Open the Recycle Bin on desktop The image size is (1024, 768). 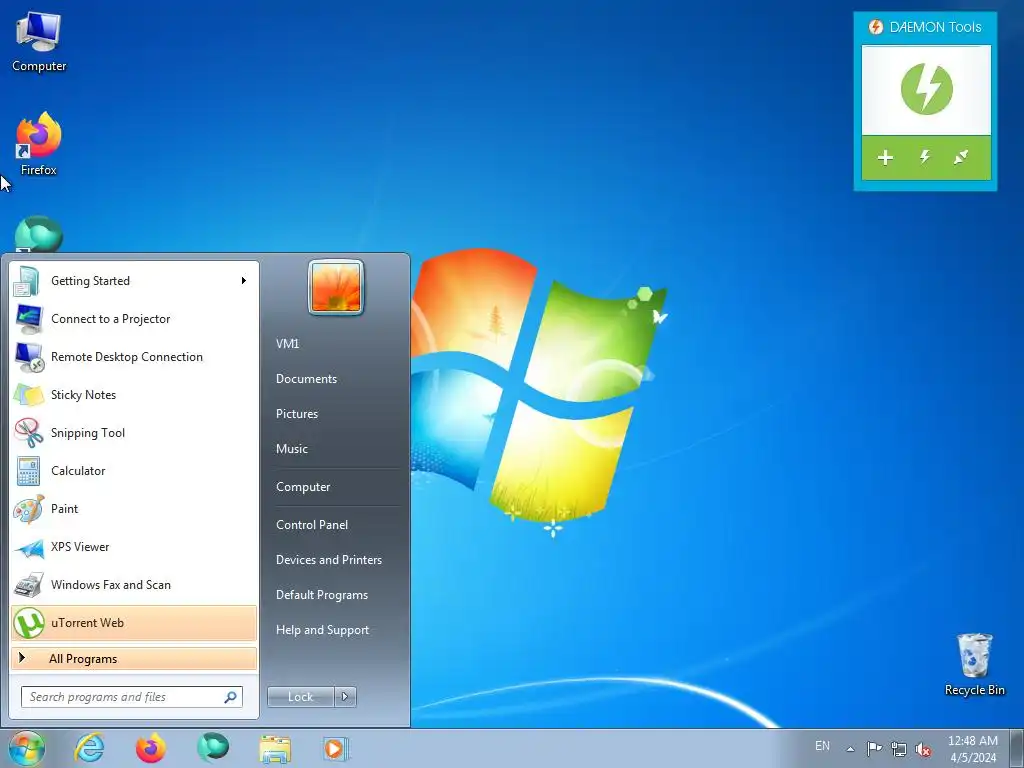(x=974, y=664)
